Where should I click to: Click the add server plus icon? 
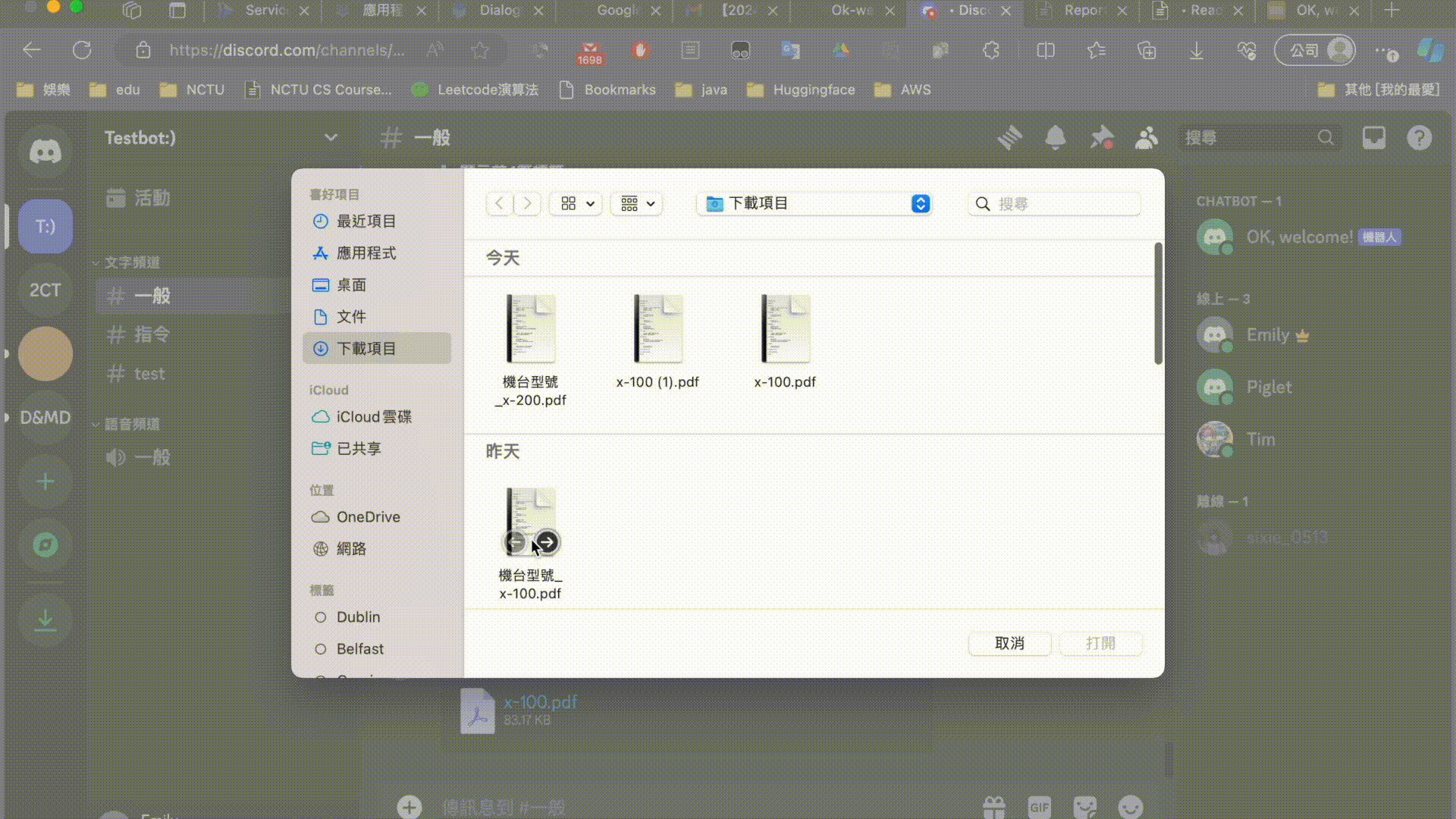[45, 482]
